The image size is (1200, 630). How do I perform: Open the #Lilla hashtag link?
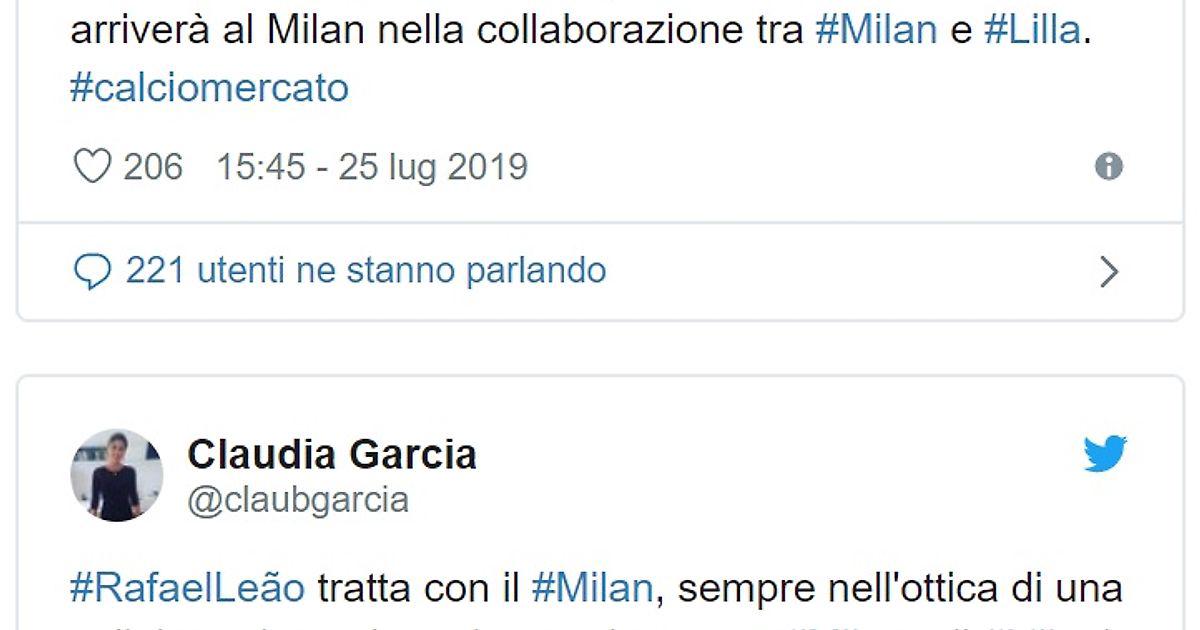[1032, 30]
